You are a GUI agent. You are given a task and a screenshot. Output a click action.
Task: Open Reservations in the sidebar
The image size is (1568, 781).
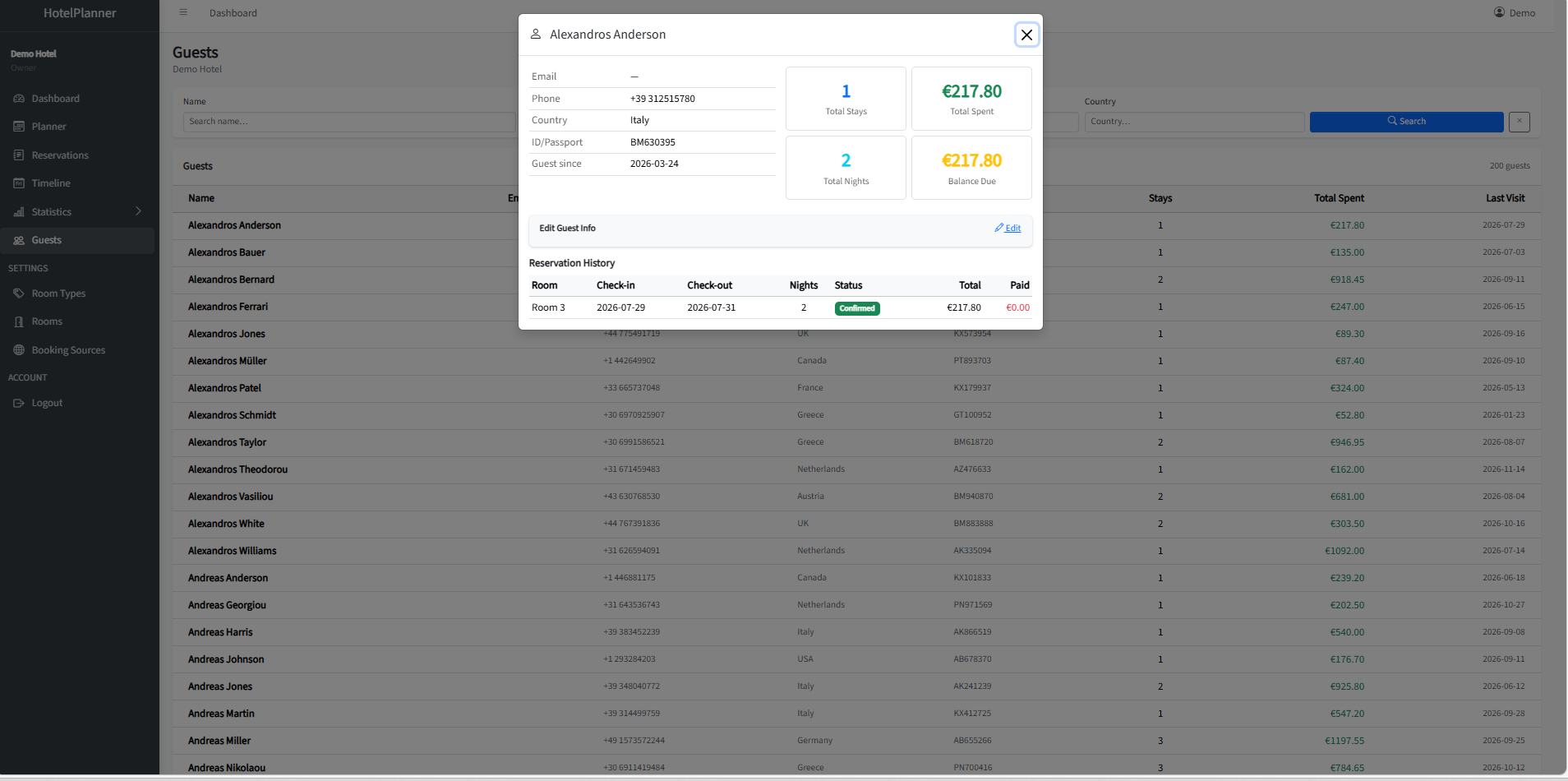point(77,155)
